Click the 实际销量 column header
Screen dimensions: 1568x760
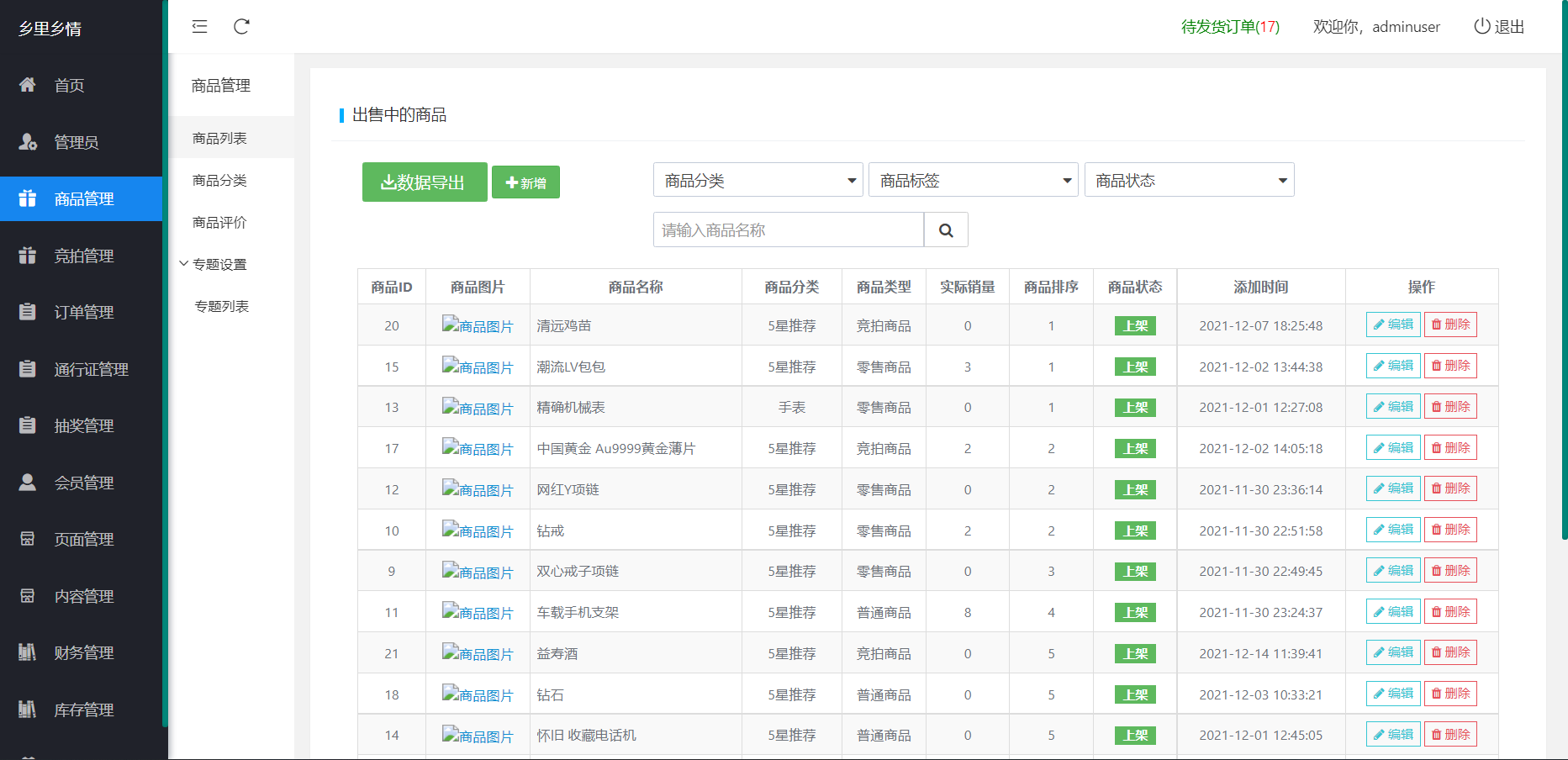968,287
